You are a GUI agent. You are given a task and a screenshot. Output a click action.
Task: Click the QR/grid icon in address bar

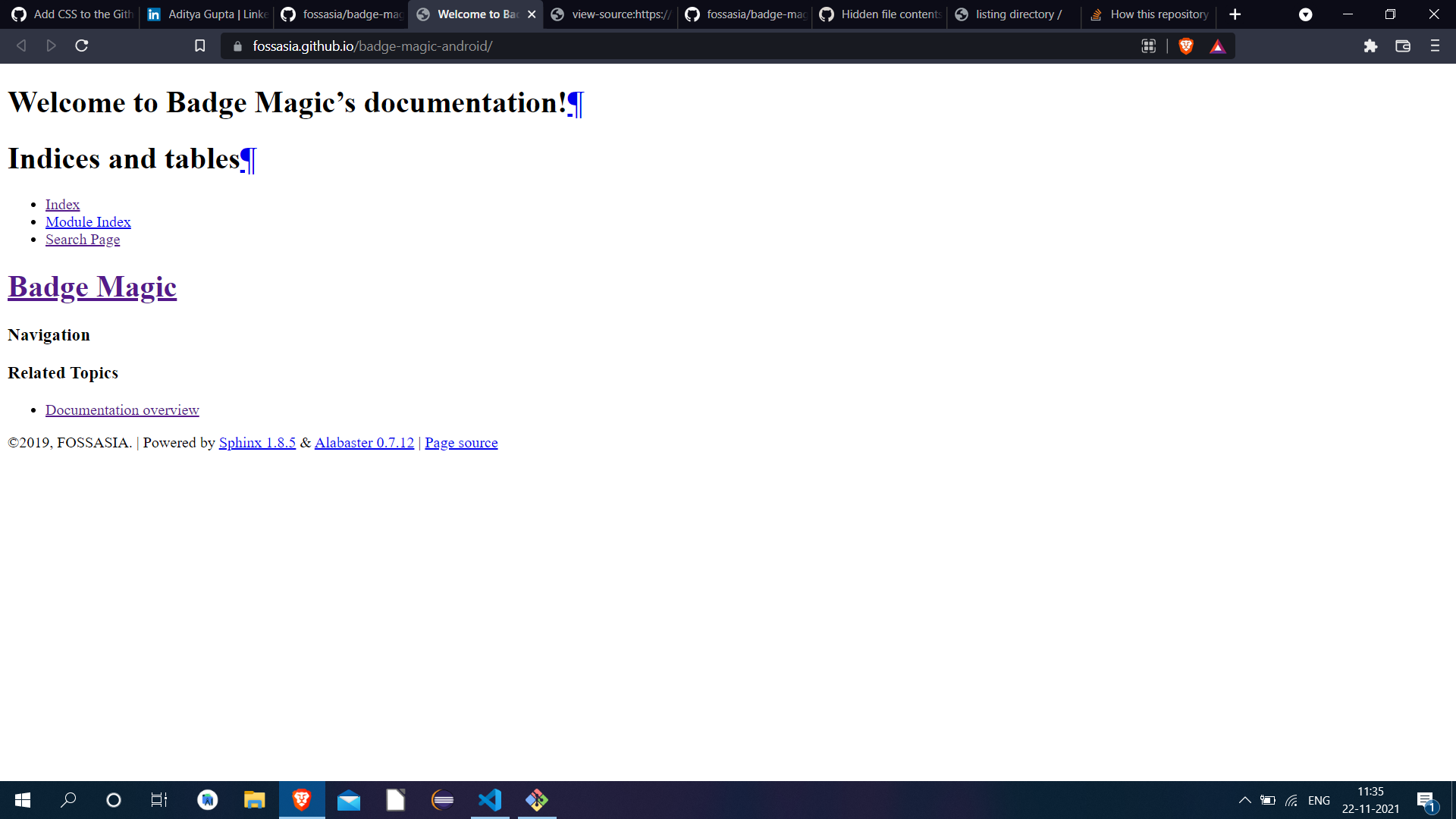tap(1149, 46)
